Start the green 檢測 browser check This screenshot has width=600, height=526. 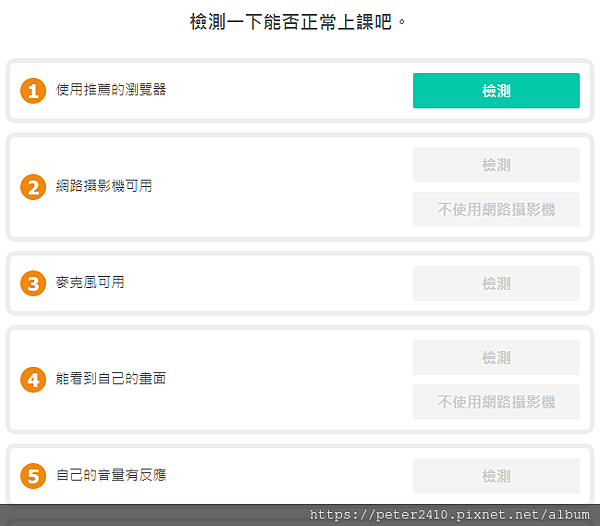pos(496,91)
